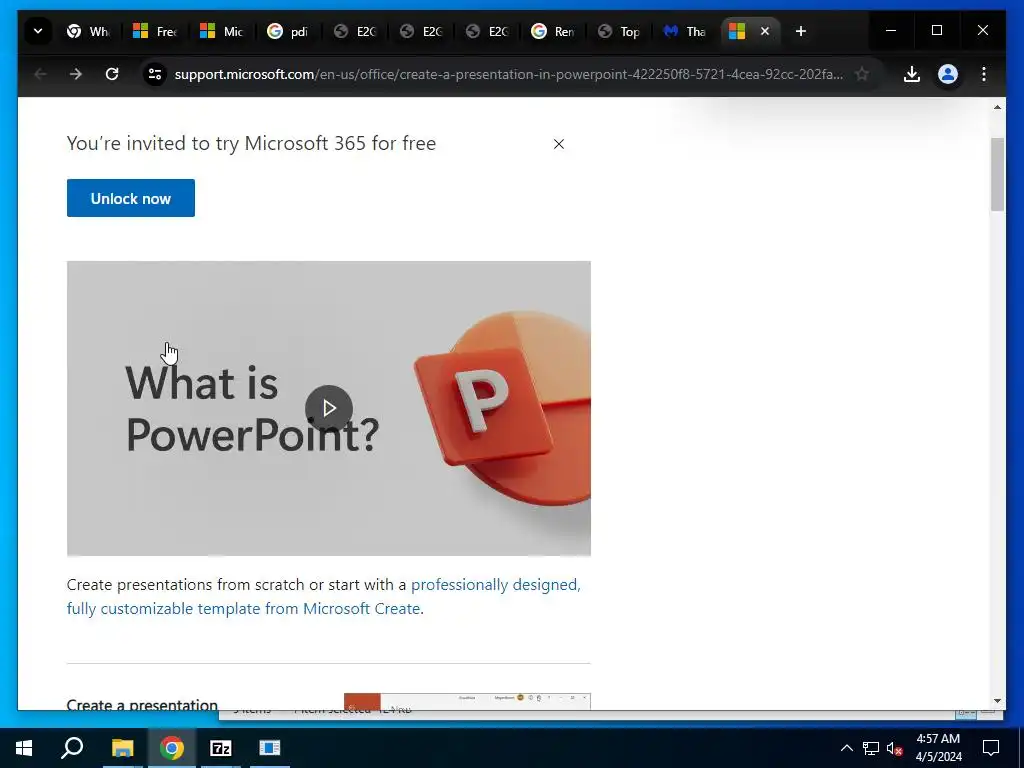This screenshot has height=768, width=1024.
Task: Go back with the arrow button
Action: tap(40, 74)
